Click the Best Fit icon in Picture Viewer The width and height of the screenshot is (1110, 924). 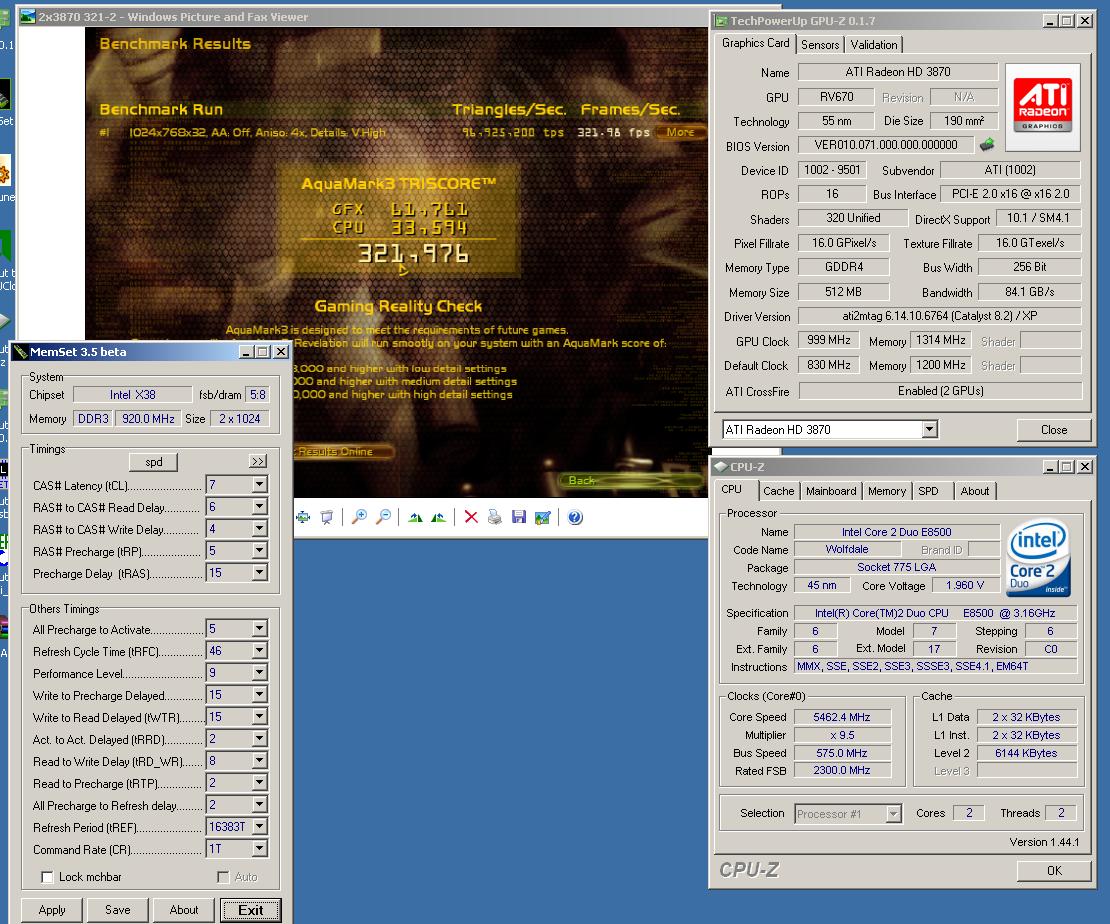coord(303,518)
